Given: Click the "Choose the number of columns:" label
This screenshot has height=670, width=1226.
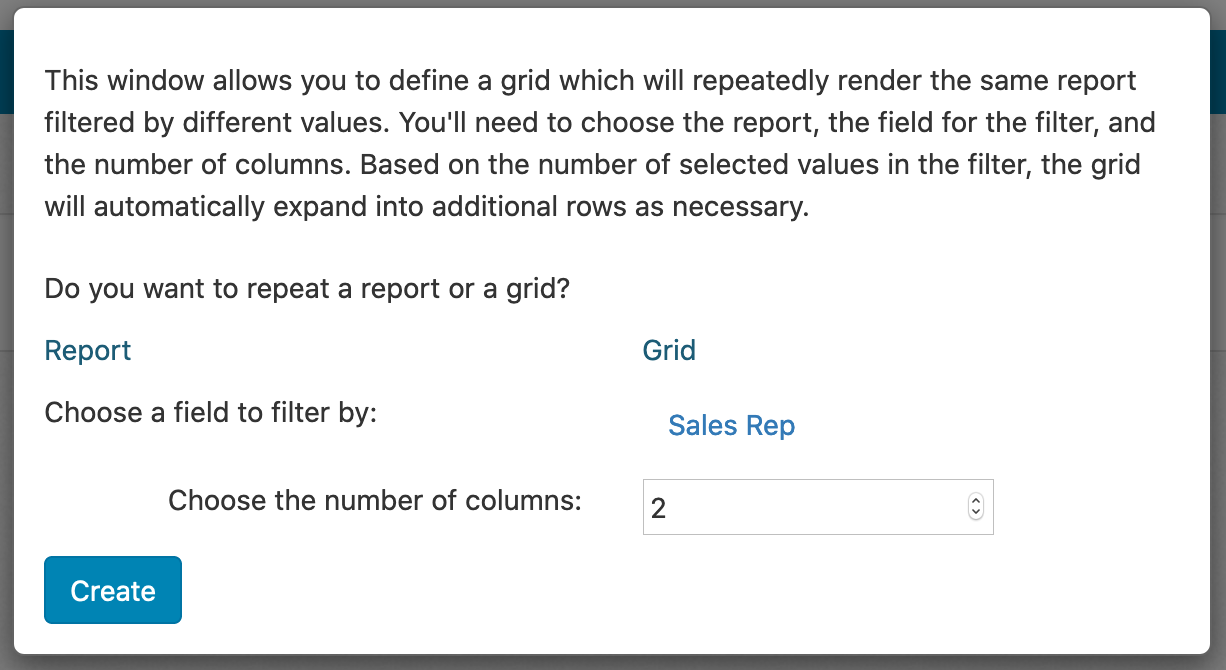Looking at the screenshot, I should tap(374, 500).
